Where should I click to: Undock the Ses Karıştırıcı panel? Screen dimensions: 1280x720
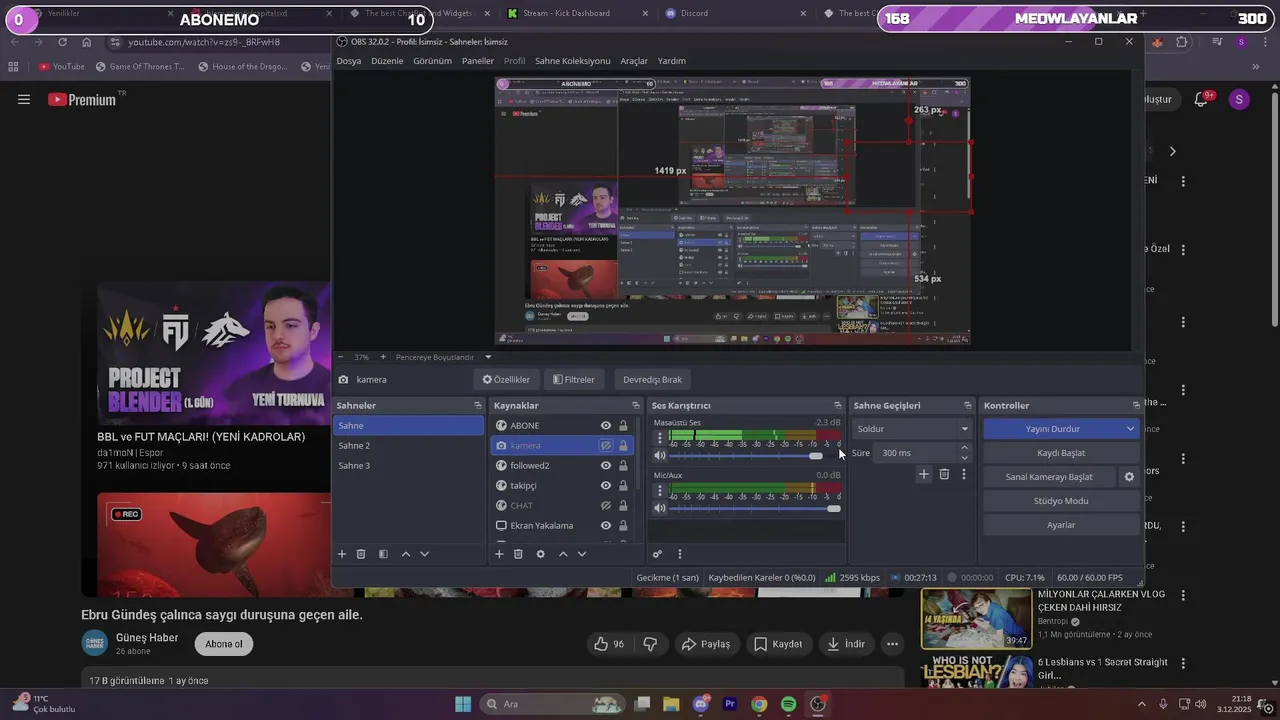[837, 405]
